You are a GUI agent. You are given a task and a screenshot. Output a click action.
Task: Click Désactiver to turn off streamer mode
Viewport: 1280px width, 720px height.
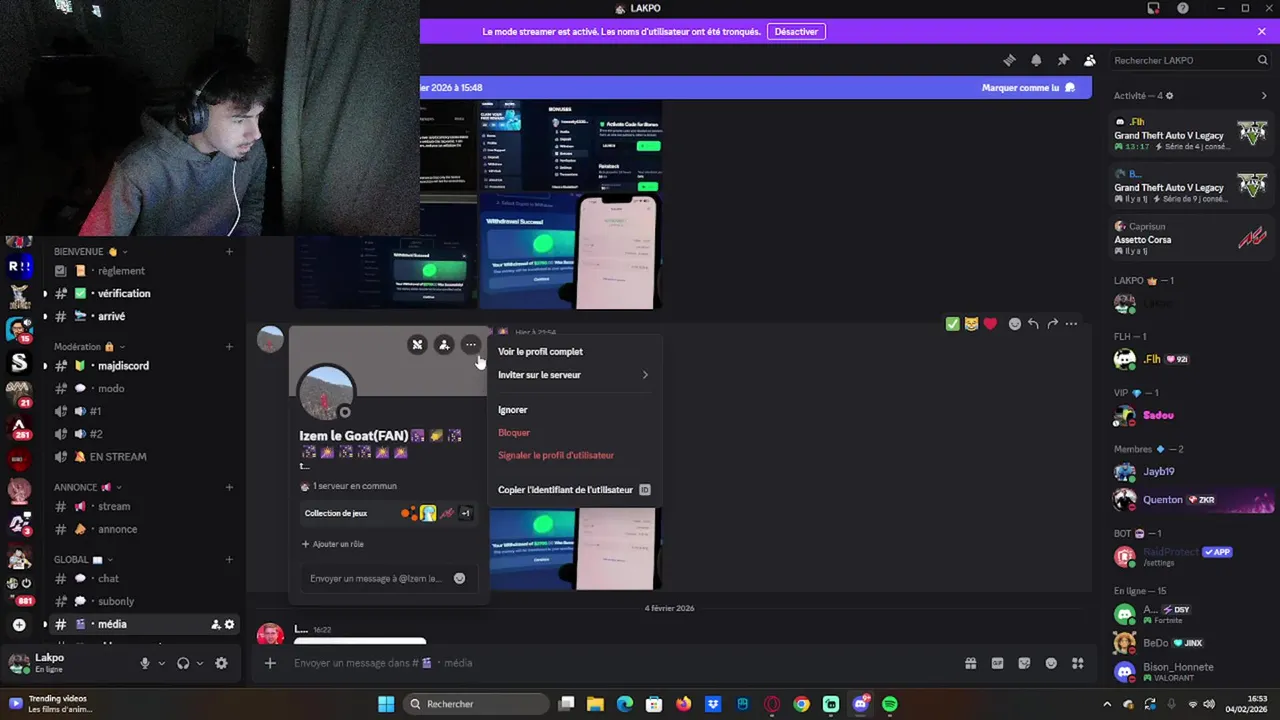pyautogui.click(x=796, y=31)
